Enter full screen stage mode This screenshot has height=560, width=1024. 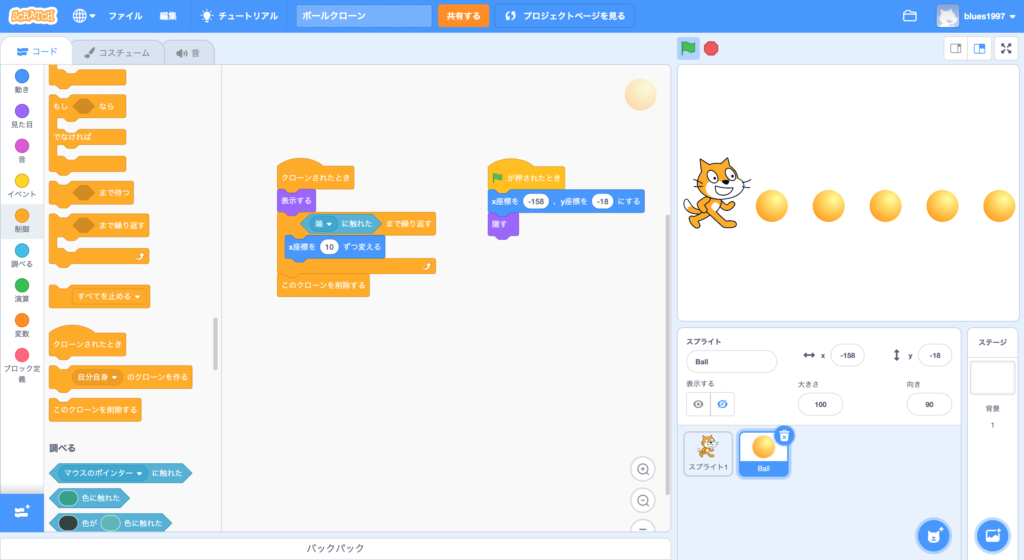point(1006,48)
